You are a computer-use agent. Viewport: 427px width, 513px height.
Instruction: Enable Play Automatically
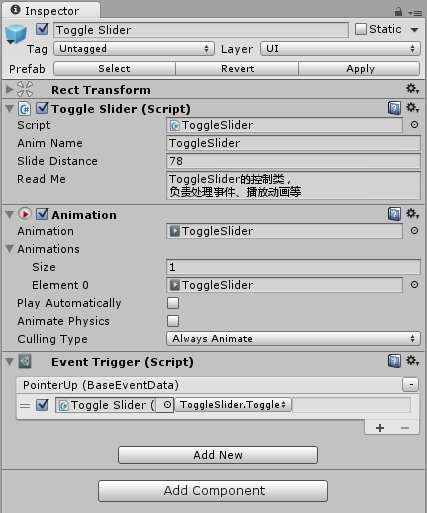tap(173, 303)
